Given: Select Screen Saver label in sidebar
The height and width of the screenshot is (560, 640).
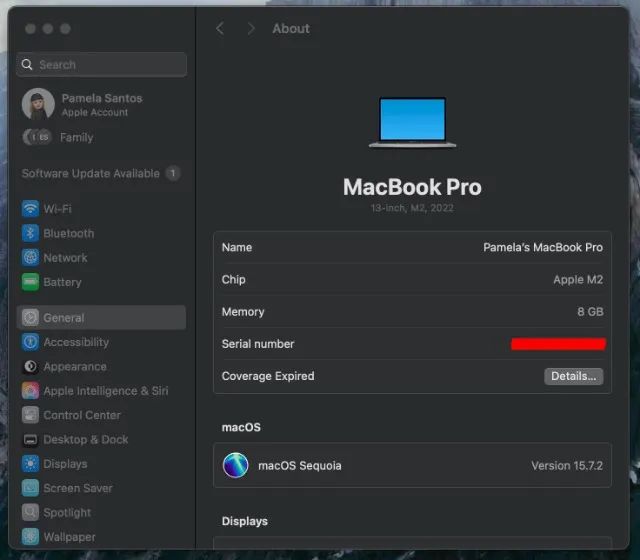Looking at the screenshot, I should click(x=78, y=488).
